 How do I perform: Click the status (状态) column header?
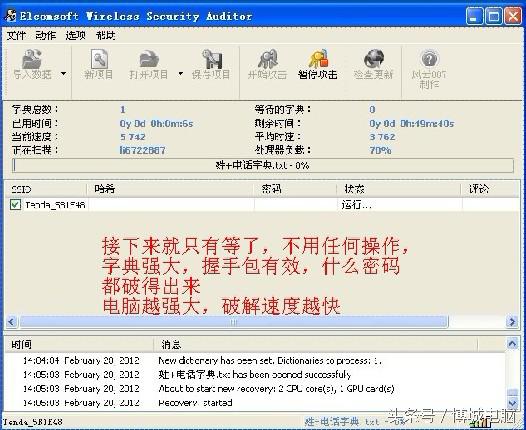399,189
